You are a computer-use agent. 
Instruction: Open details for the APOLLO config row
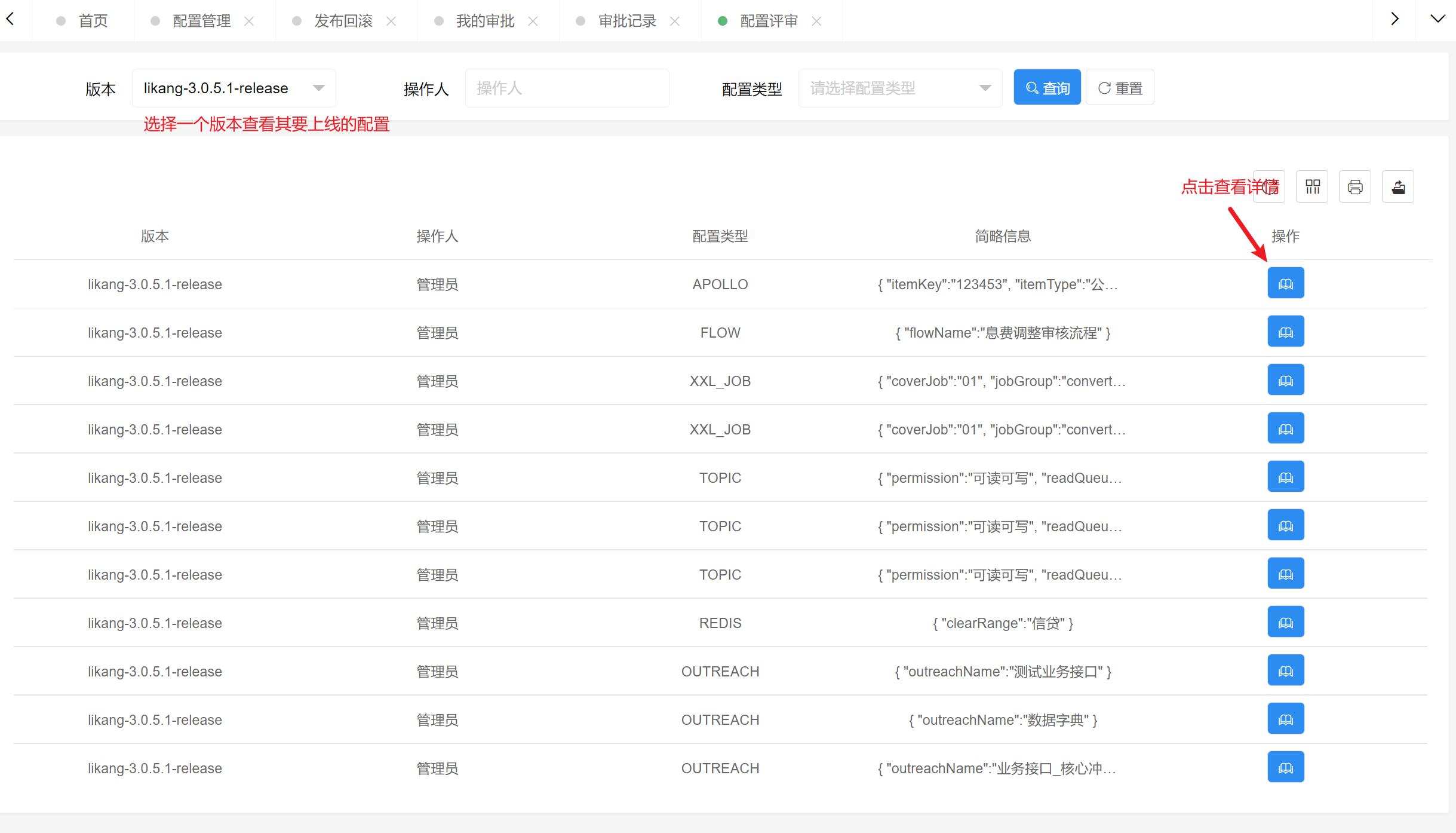click(x=1285, y=283)
